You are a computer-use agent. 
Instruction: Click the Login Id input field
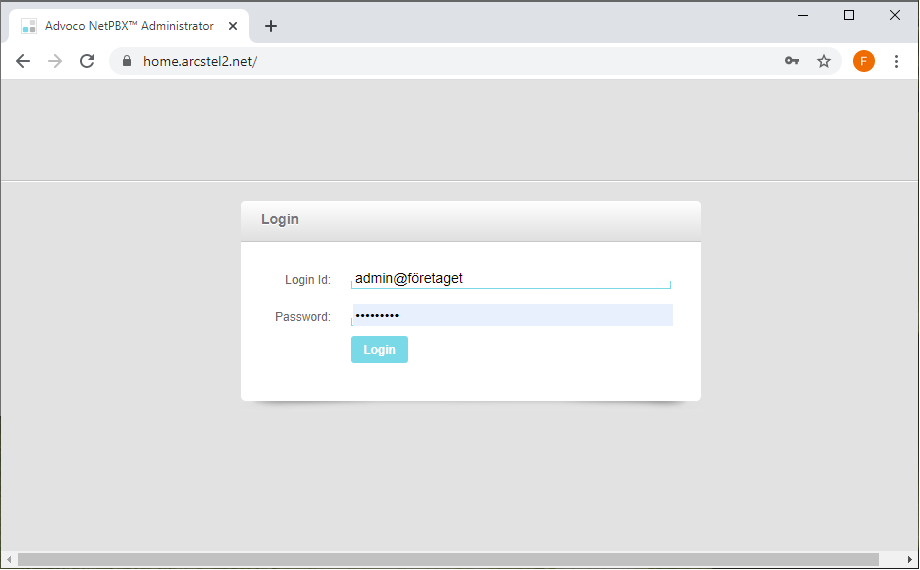point(510,278)
